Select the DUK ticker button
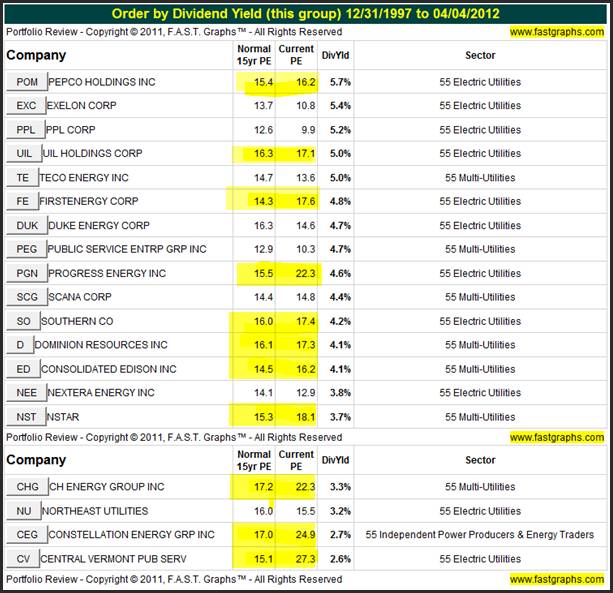 point(27,226)
